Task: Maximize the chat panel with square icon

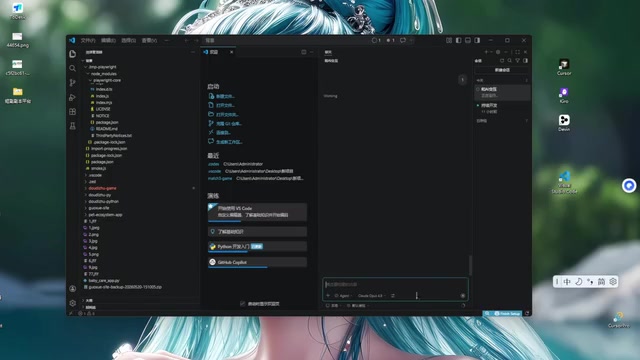Action: tap(518, 52)
